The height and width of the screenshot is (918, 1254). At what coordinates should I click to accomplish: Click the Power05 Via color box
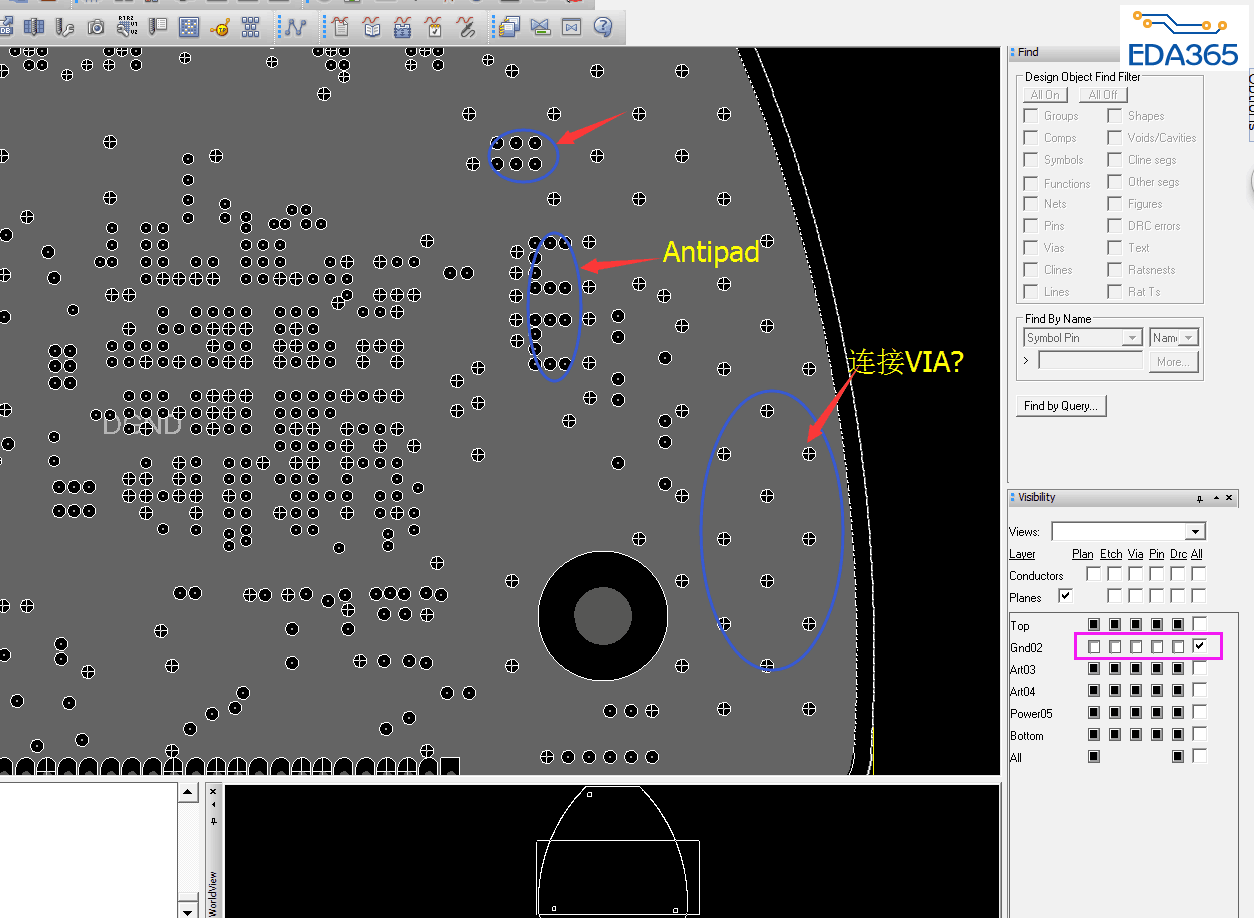click(1136, 713)
